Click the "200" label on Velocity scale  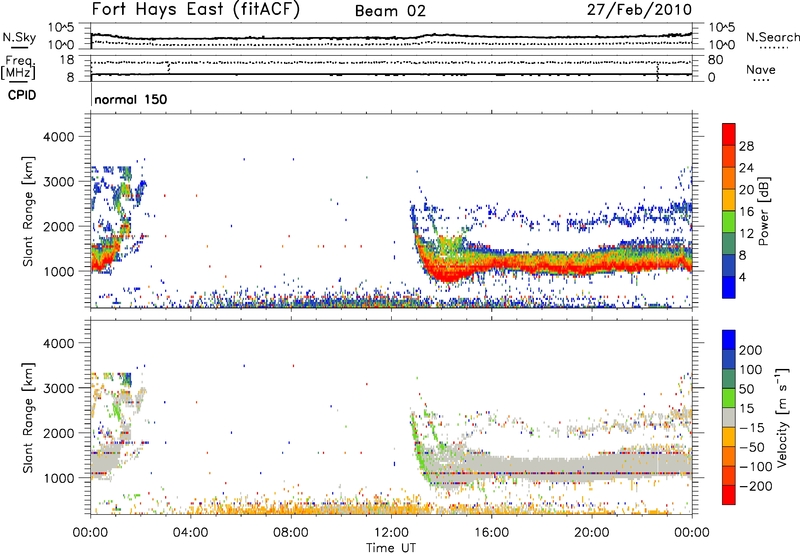tap(751, 350)
